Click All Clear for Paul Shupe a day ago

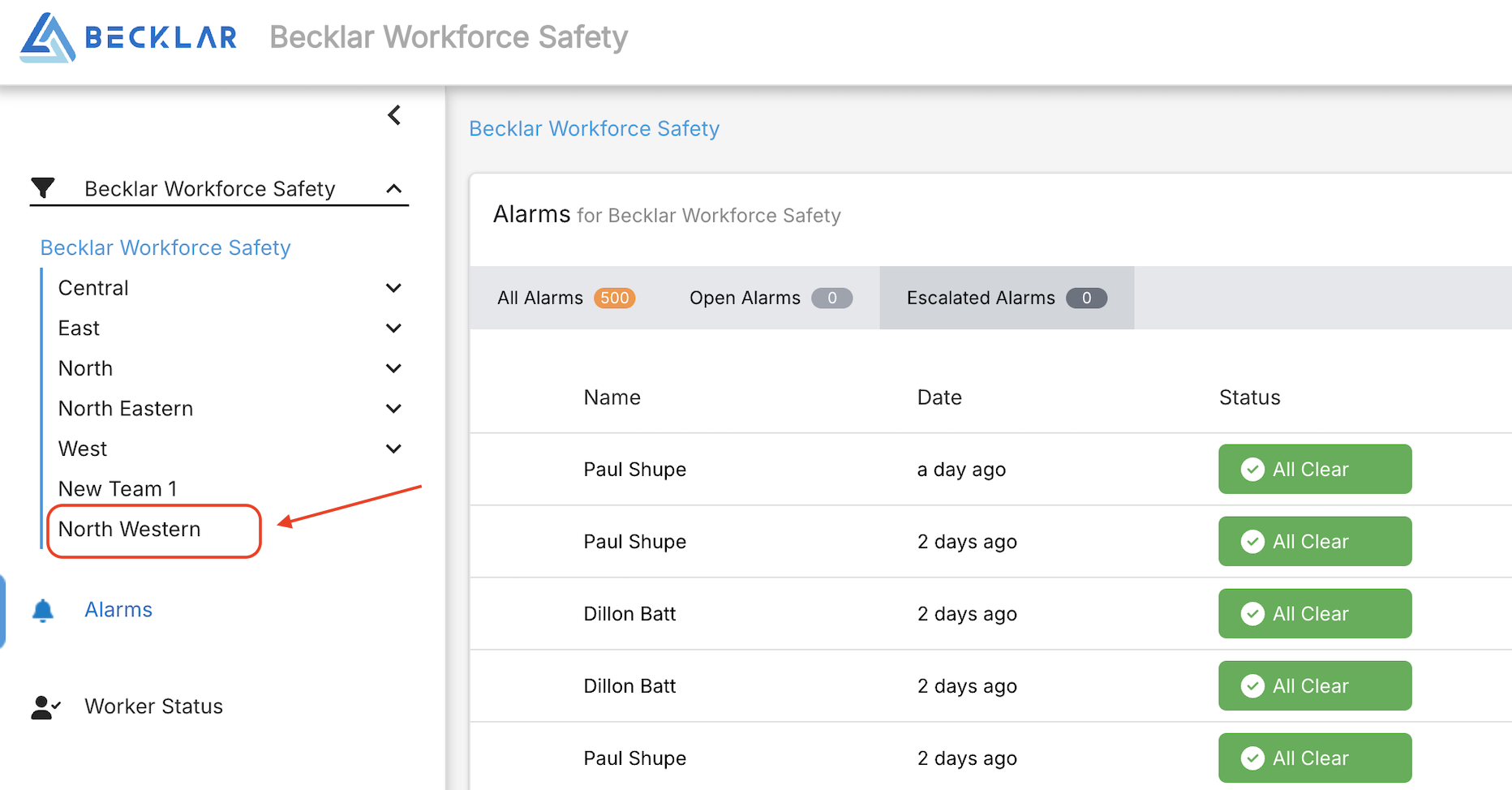coord(1315,469)
